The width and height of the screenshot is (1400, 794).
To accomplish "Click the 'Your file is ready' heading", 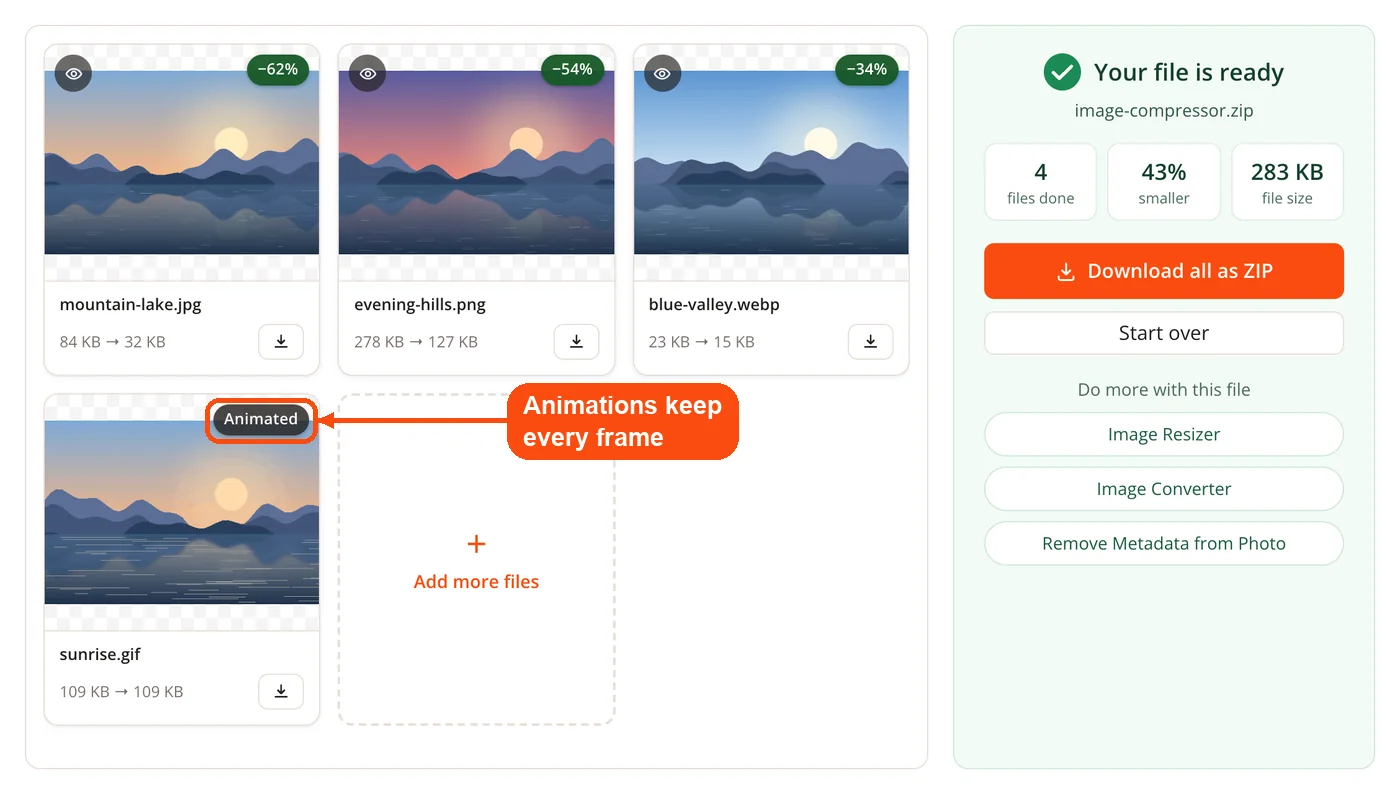I will pos(1189,72).
